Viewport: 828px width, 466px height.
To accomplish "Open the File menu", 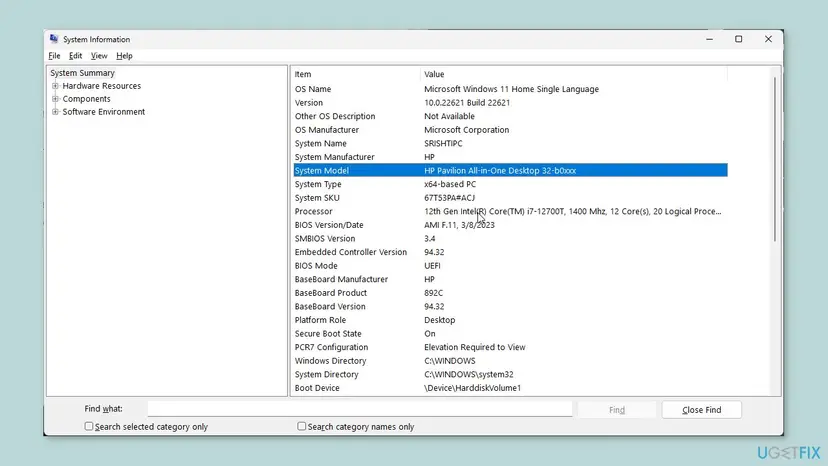I will click(54, 55).
